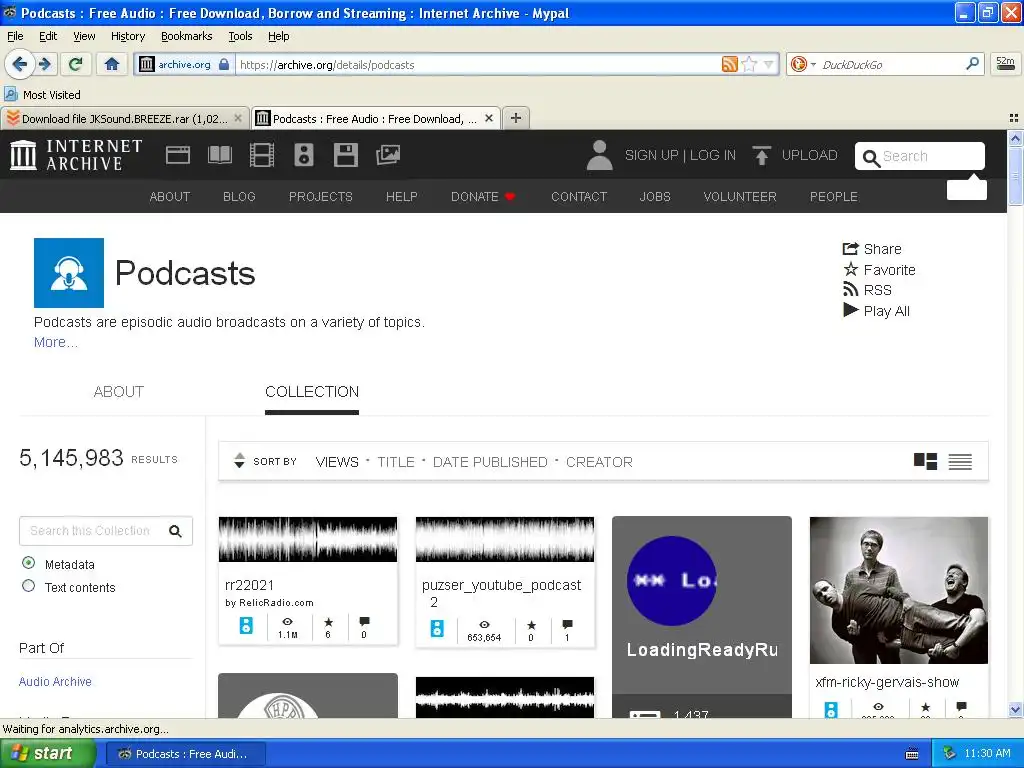Click the URL address field

(x=479, y=65)
